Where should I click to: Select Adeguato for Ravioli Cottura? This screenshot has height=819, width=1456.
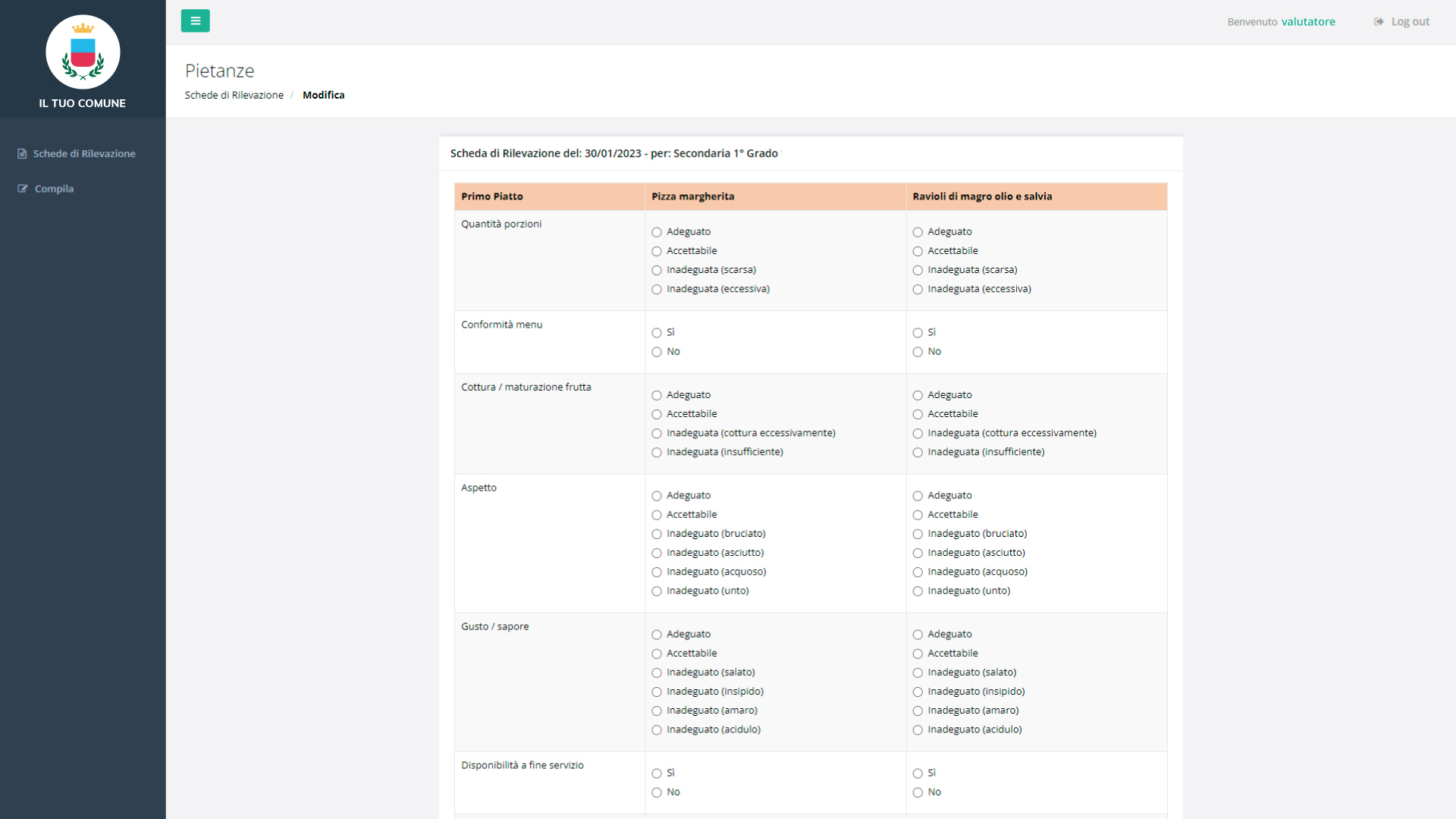[918, 395]
